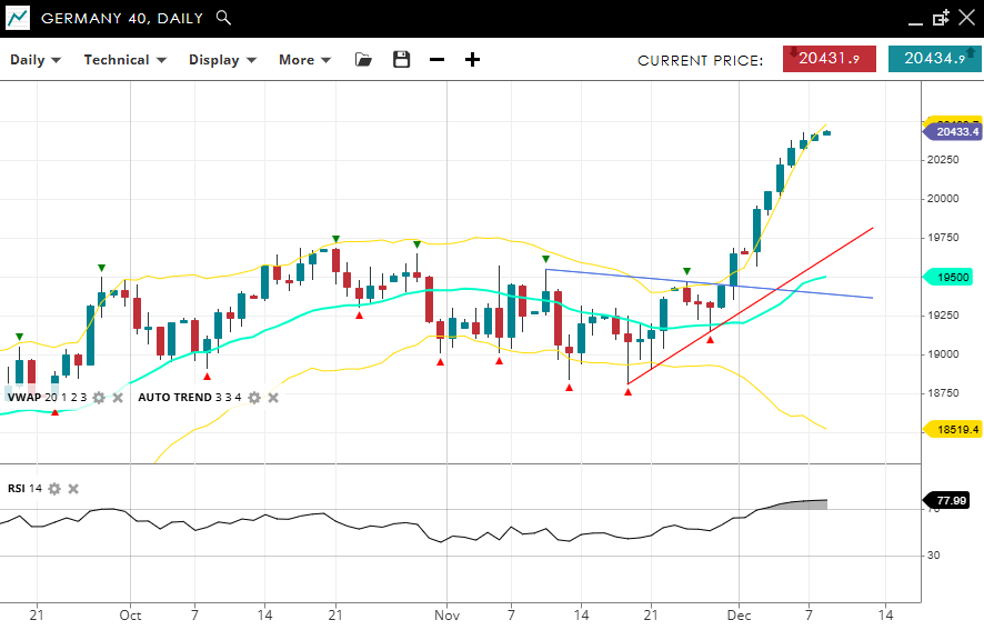
Task: Open RSI 14 settings gear
Action: pos(55,489)
